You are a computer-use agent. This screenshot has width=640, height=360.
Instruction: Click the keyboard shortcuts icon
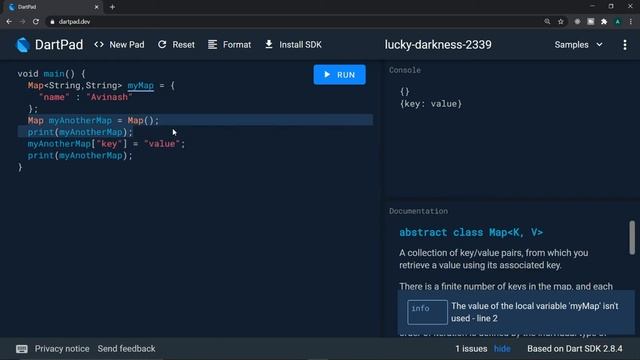(x=22, y=349)
